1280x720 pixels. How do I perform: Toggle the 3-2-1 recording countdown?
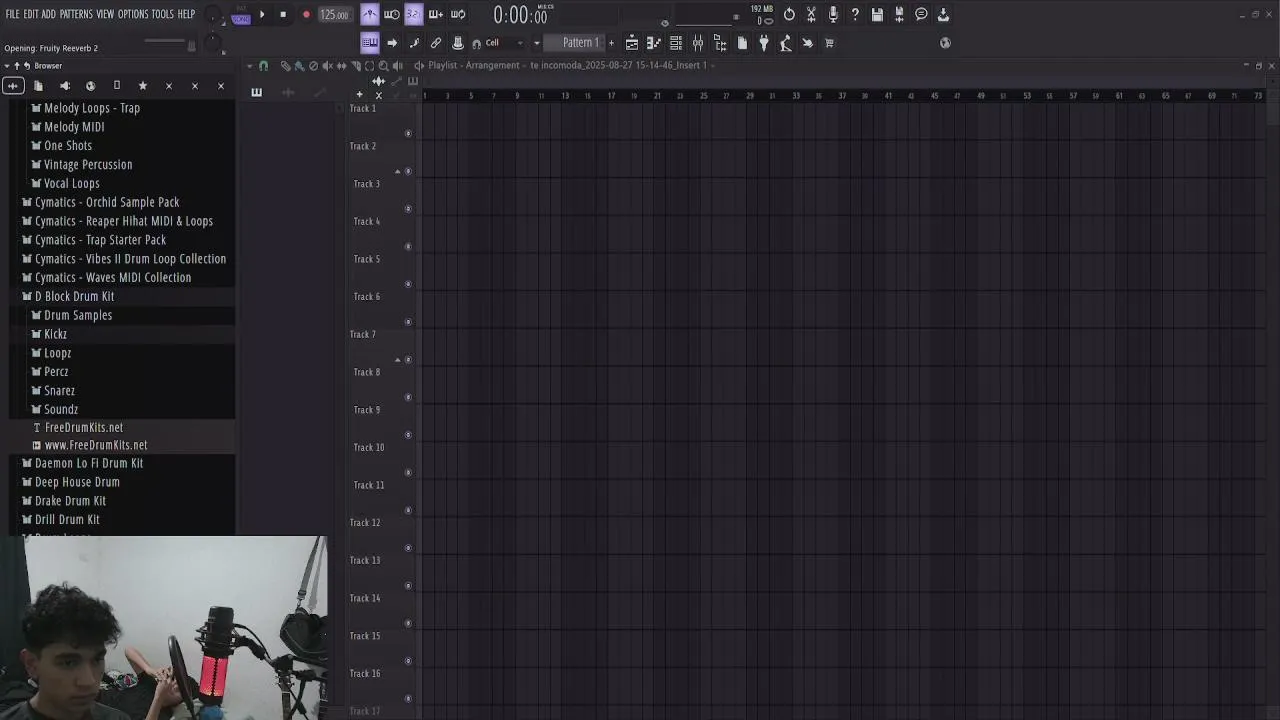click(x=413, y=14)
